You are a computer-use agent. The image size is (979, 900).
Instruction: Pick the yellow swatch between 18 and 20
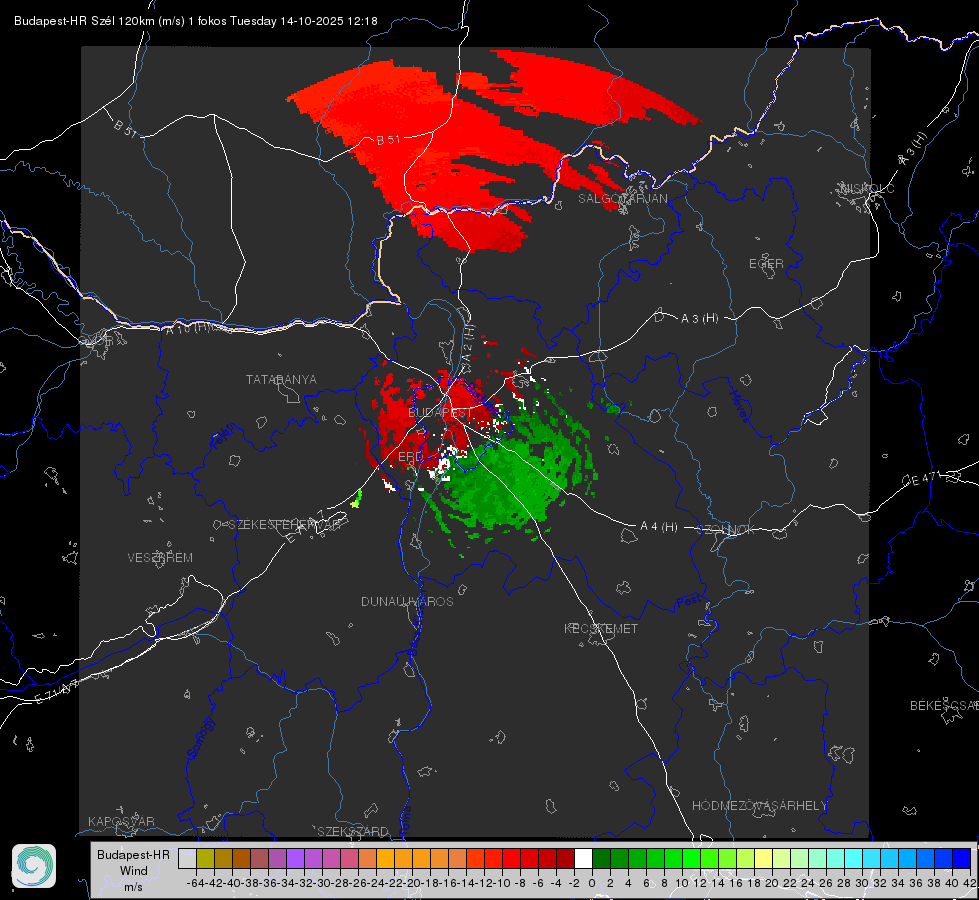tap(763, 858)
